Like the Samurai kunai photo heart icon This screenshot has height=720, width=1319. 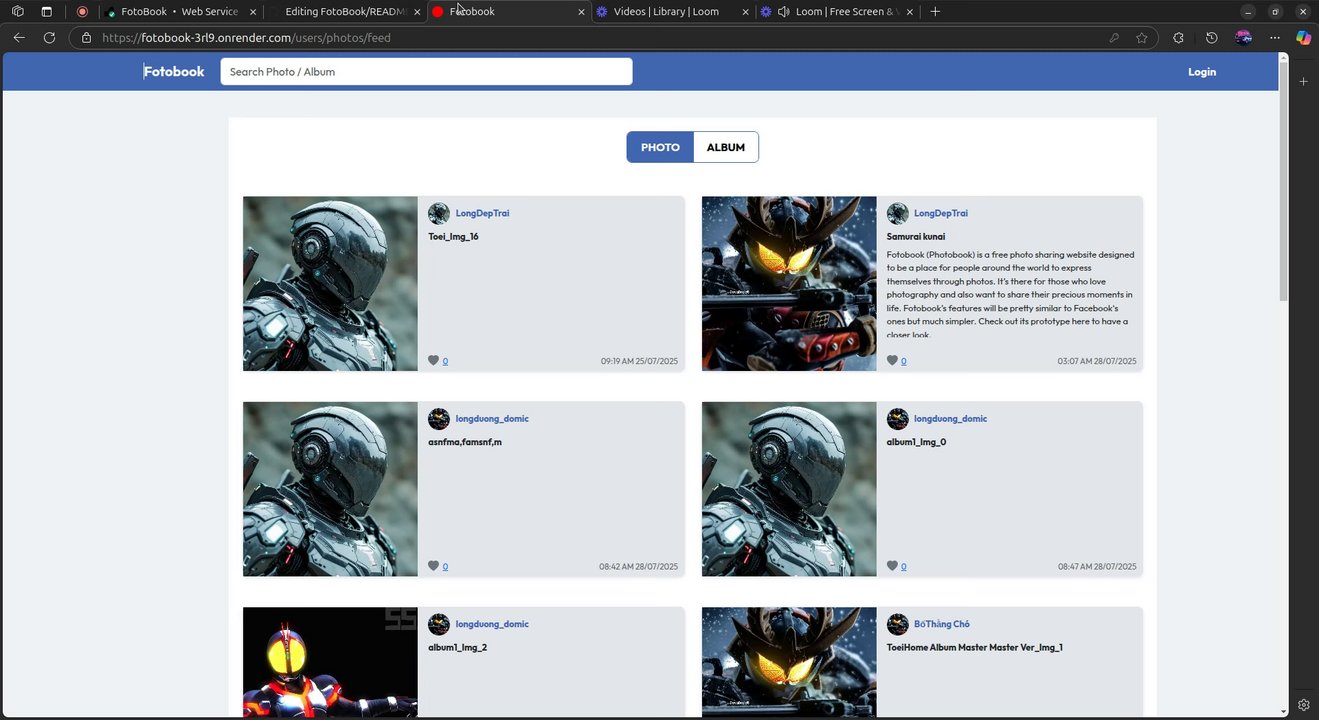tap(892, 360)
